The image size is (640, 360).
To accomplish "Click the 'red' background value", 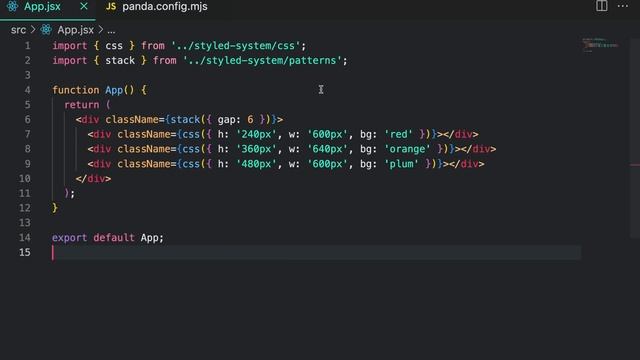I will 398,134.
